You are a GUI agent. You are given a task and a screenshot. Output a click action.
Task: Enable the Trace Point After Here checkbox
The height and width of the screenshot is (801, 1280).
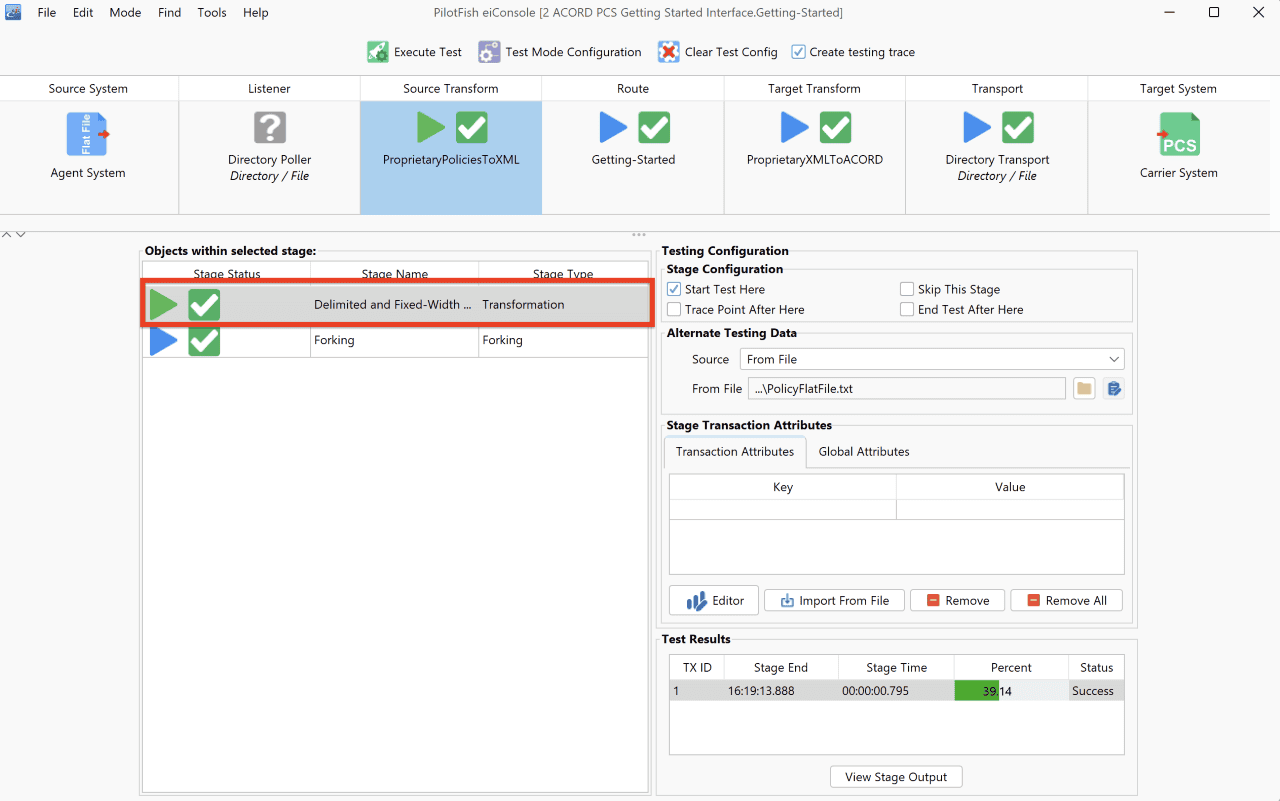pyautogui.click(x=674, y=310)
